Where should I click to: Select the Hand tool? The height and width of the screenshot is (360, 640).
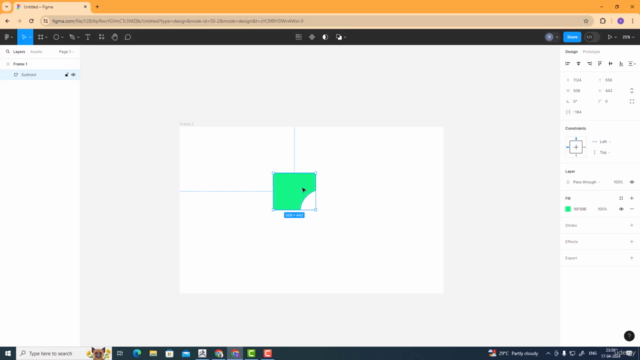115,37
